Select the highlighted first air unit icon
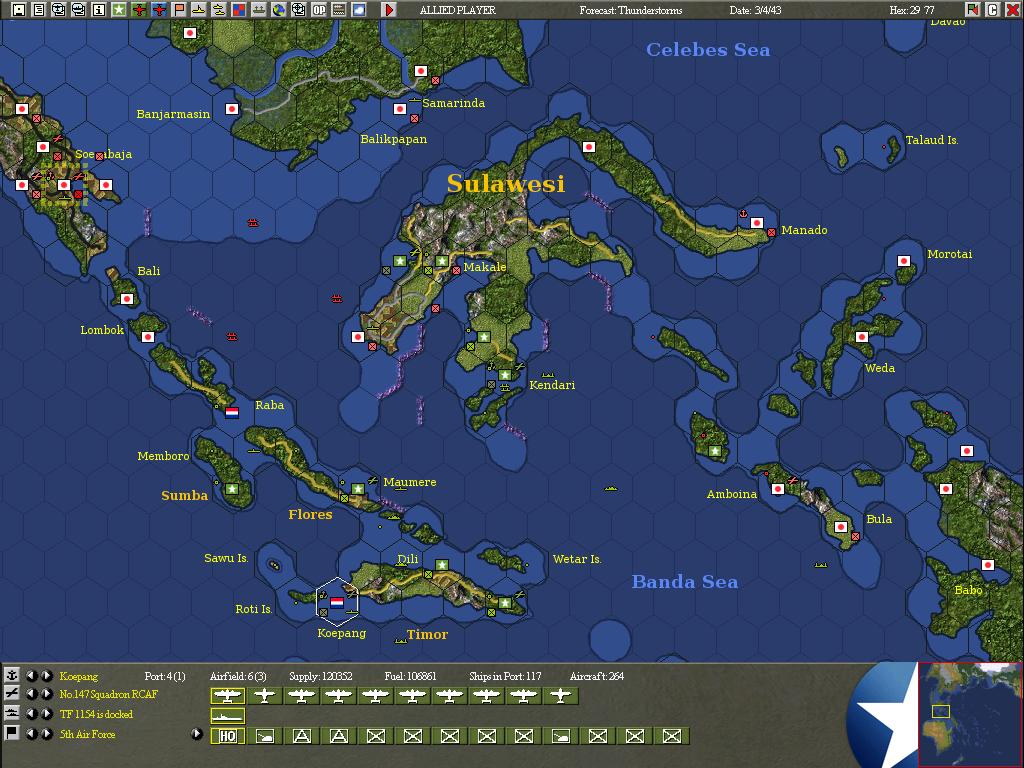The image size is (1024, 768). tap(227, 696)
